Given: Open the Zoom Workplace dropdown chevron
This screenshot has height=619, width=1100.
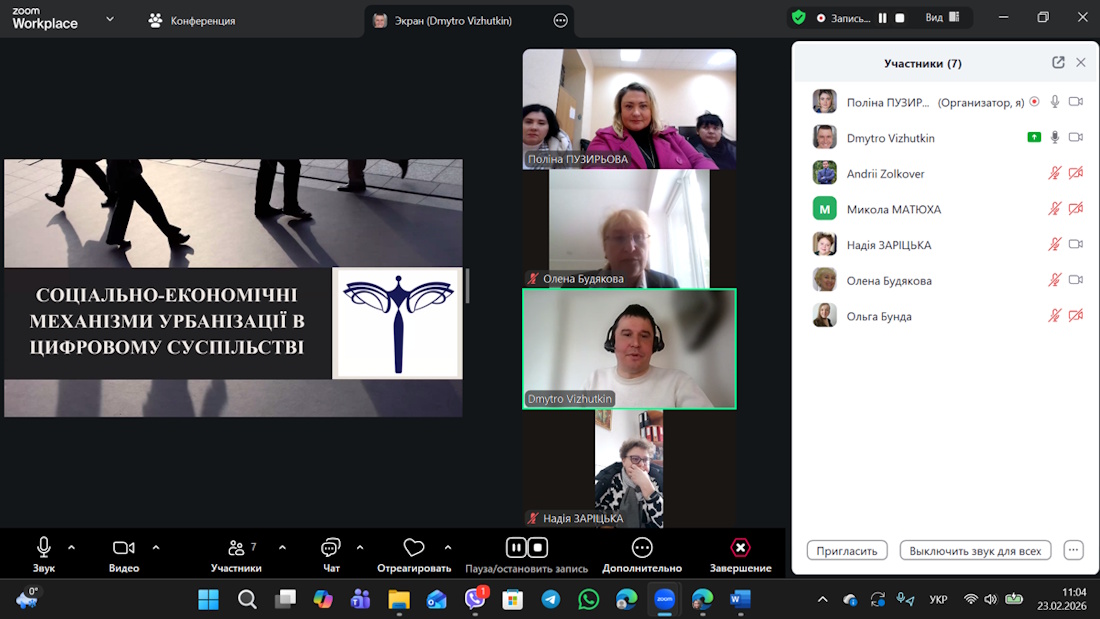Looking at the screenshot, I should coord(110,19).
